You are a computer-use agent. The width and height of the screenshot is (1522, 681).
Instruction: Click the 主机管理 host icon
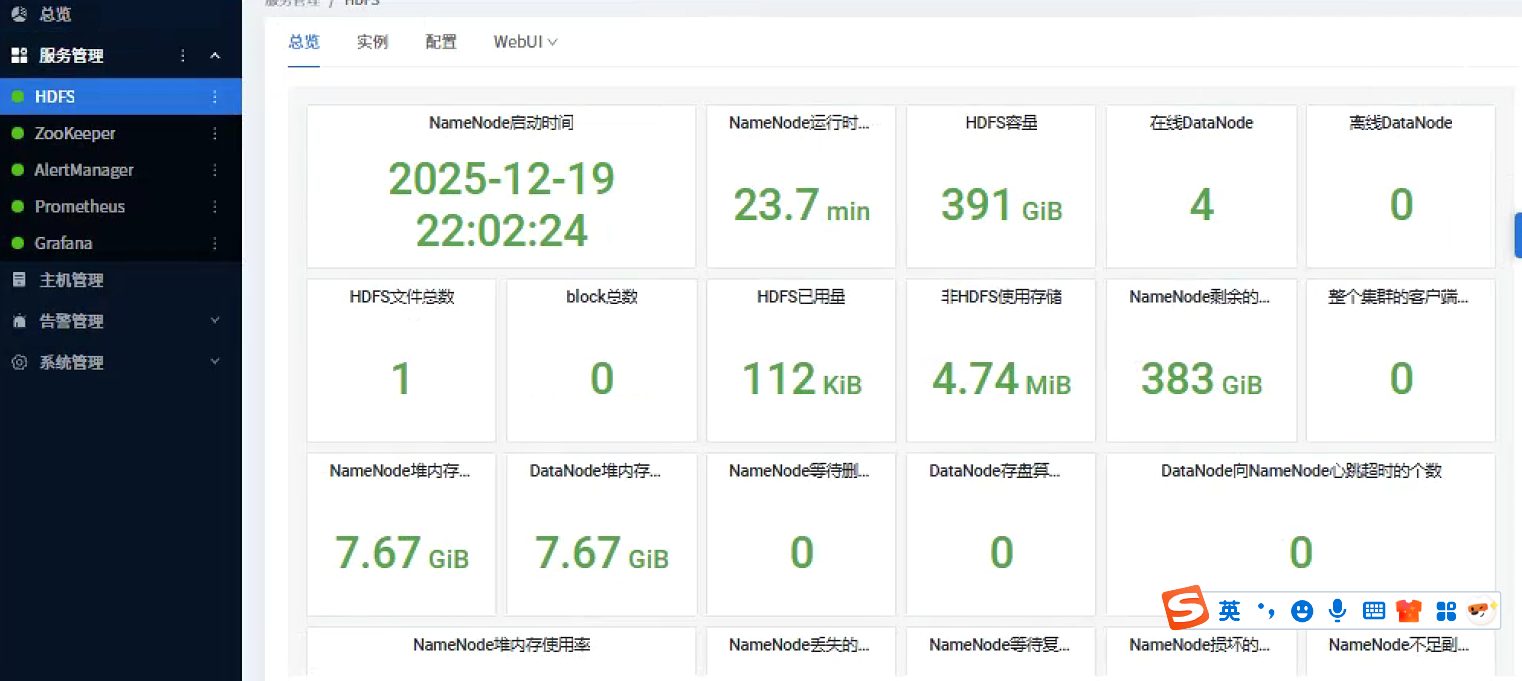tap(19, 280)
